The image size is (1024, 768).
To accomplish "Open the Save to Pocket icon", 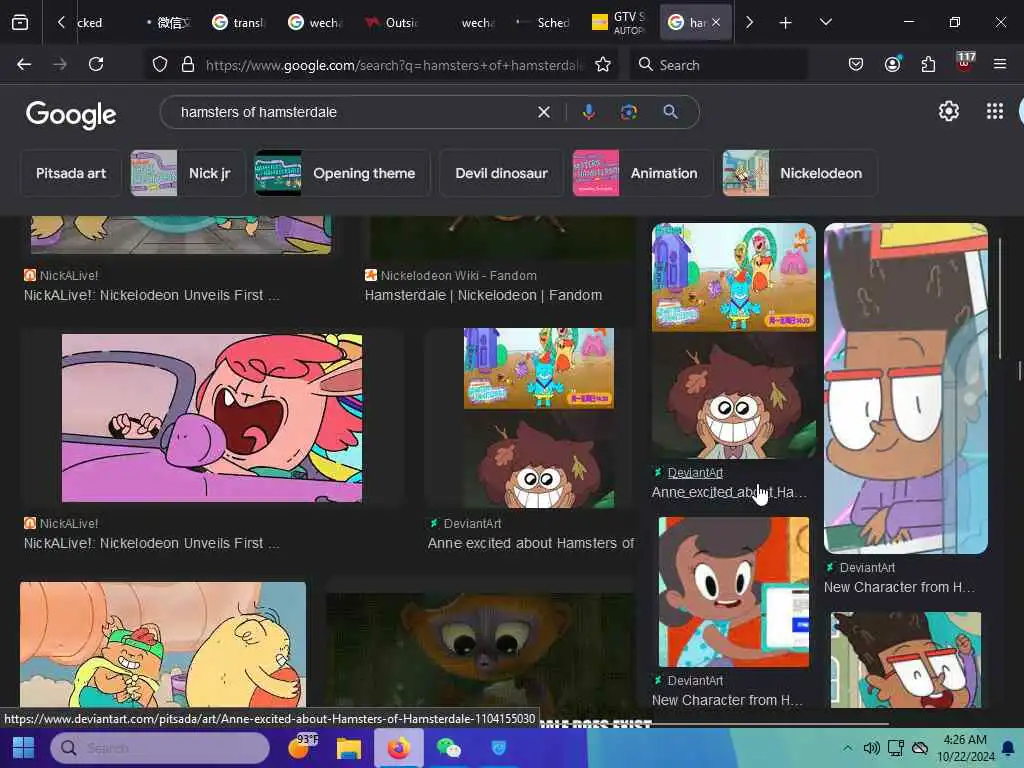I will [856, 64].
